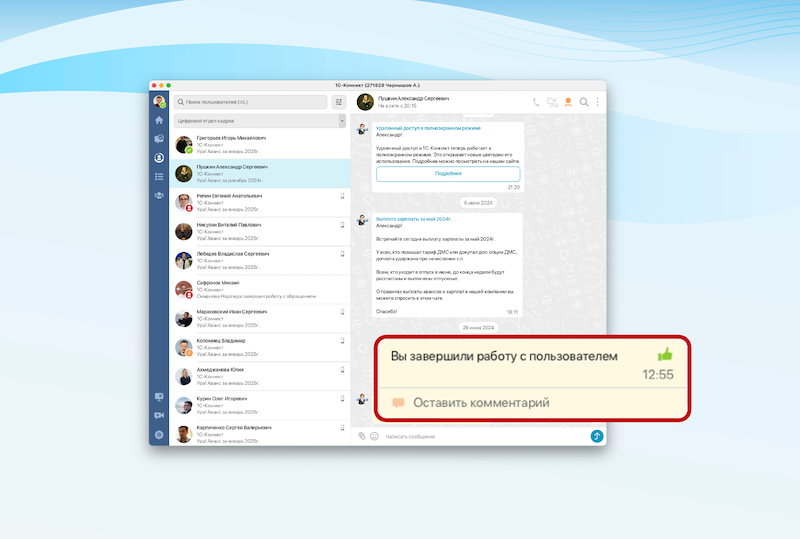800x539 pixels.
Task: Start a voice call with Пушкин
Action: (x=536, y=102)
